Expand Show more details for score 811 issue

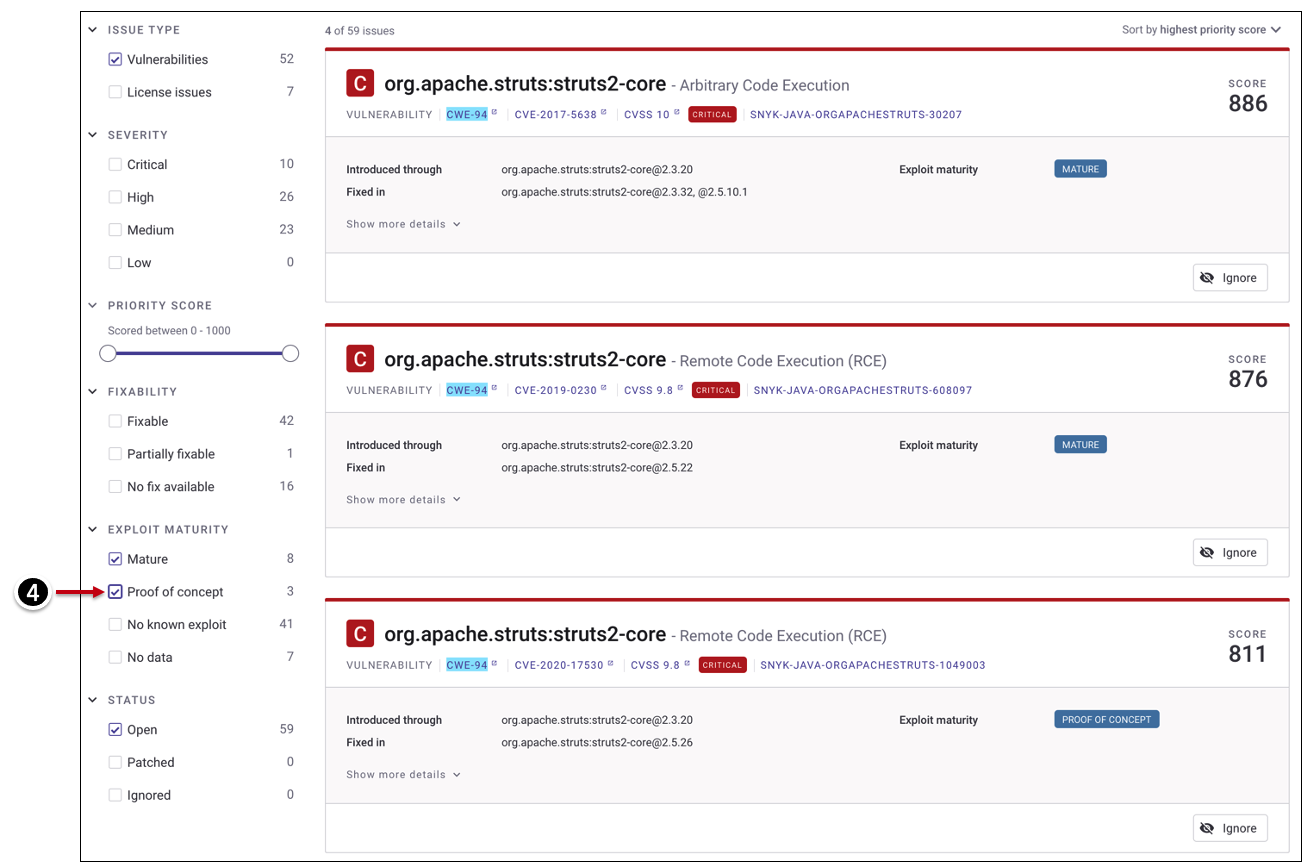coord(403,775)
